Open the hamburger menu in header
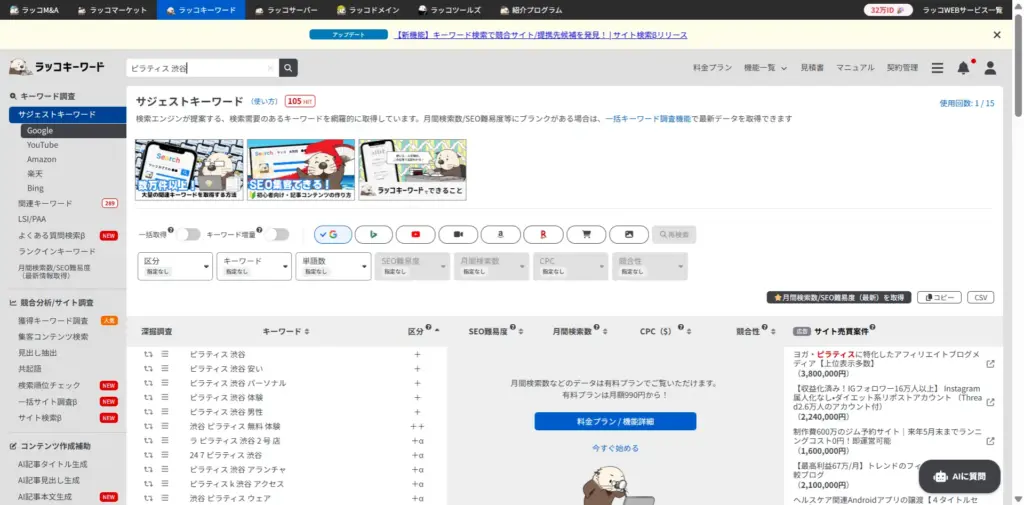Viewport: 1024px width, 505px height. pos(937,68)
